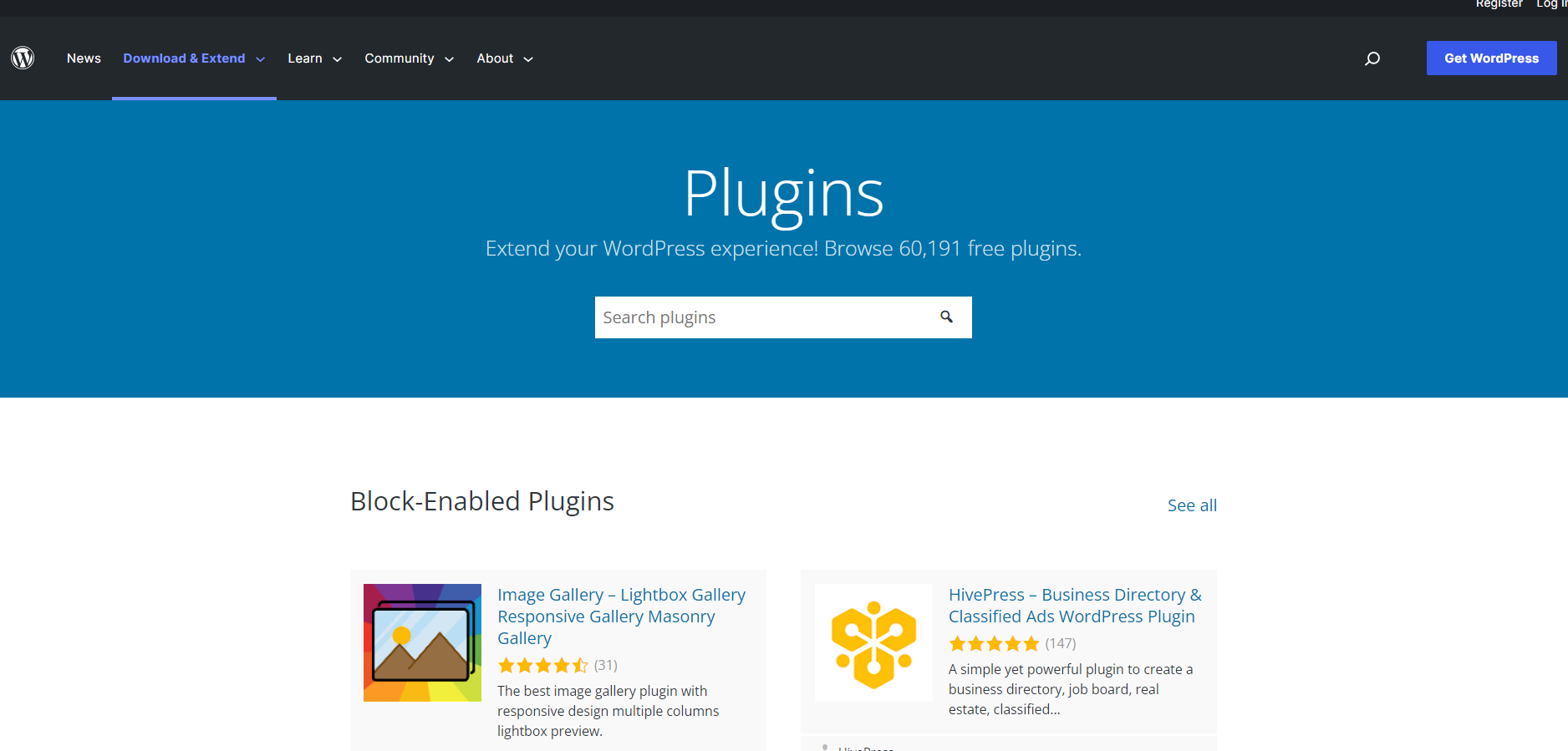The image size is (1568, 751).
Task: Open the Community menu
Action: (400, 58)
